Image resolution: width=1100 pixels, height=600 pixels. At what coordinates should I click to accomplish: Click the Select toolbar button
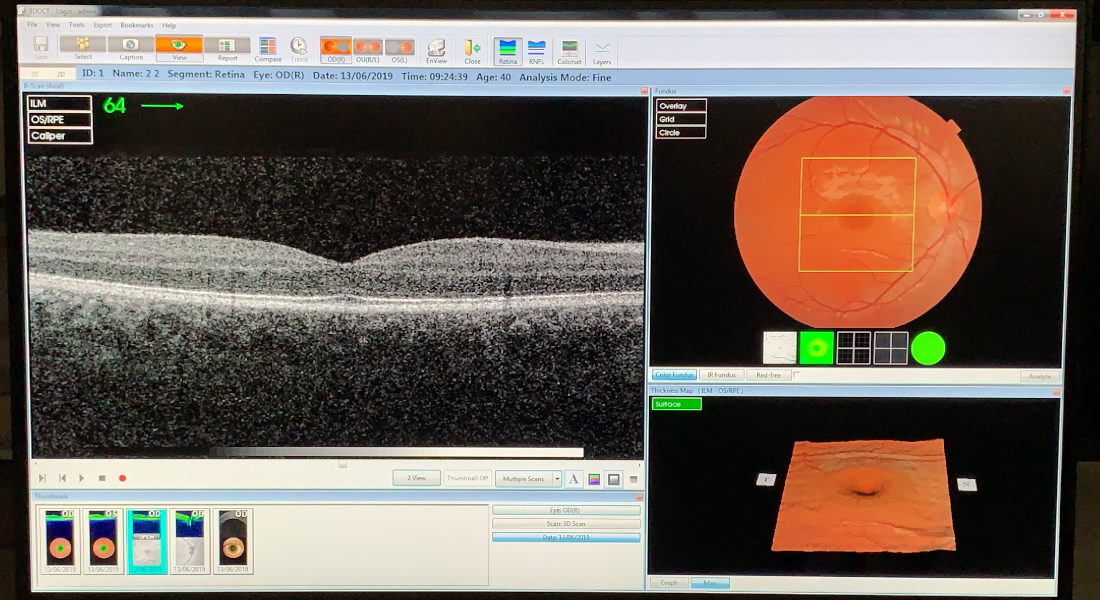click(x=83, y=47)
